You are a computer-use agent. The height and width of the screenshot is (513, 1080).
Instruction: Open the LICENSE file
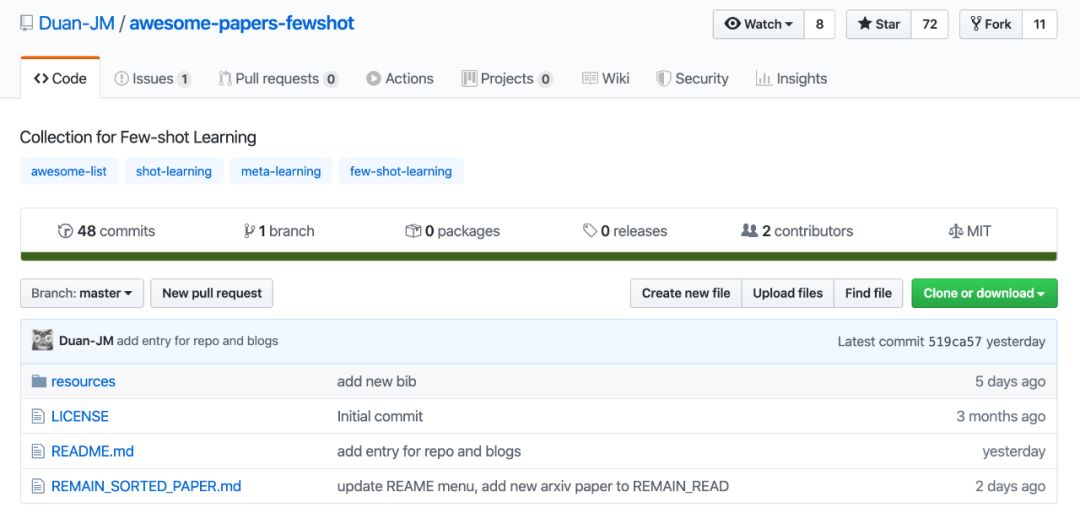[x=80, y=417]
